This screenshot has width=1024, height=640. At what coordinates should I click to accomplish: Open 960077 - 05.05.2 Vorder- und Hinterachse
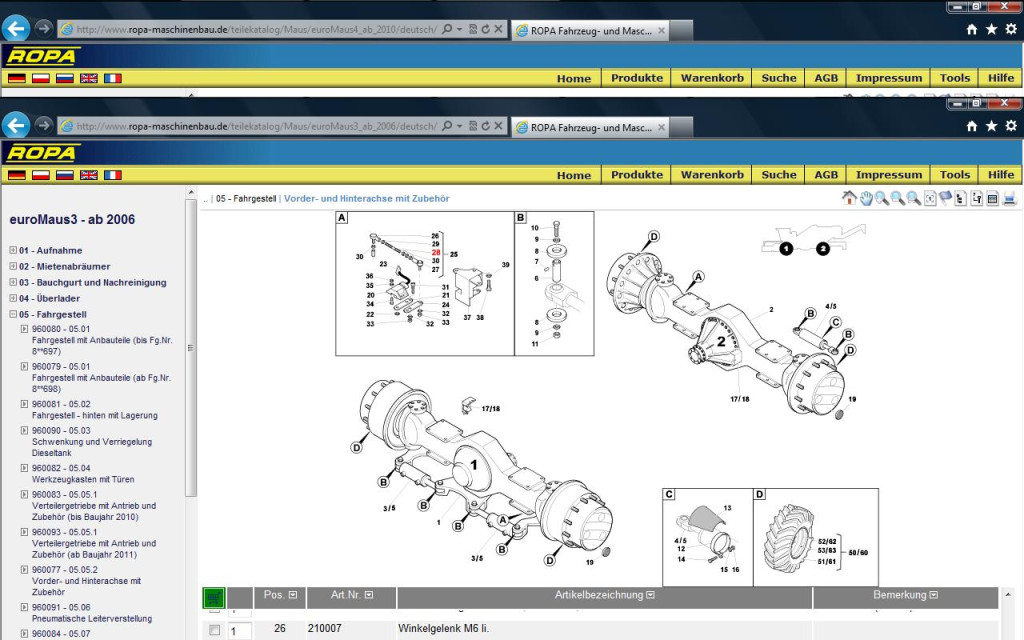86,581
